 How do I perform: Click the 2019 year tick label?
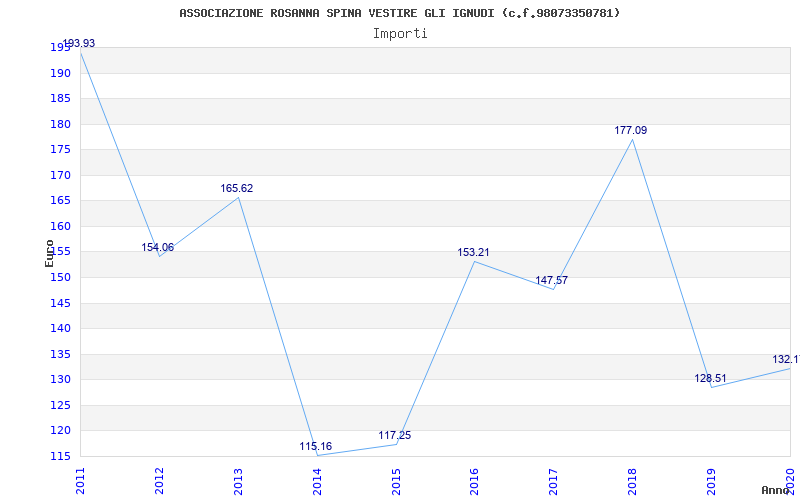(711, 481)
